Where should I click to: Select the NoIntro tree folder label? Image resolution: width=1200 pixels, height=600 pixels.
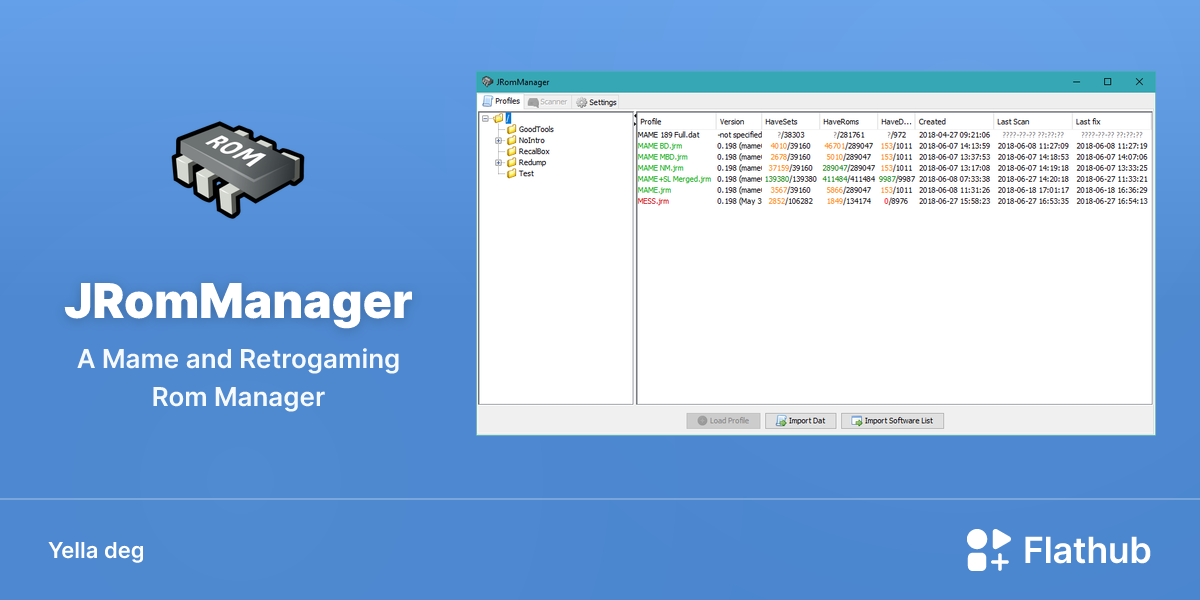pyautogui.click(x=532, y=140)
